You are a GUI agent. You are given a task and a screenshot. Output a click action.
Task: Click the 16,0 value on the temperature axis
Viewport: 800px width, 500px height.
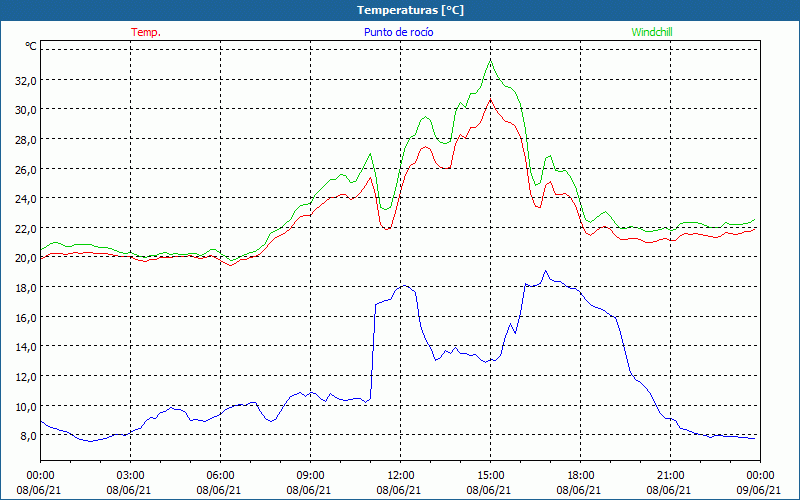(24, 317)
